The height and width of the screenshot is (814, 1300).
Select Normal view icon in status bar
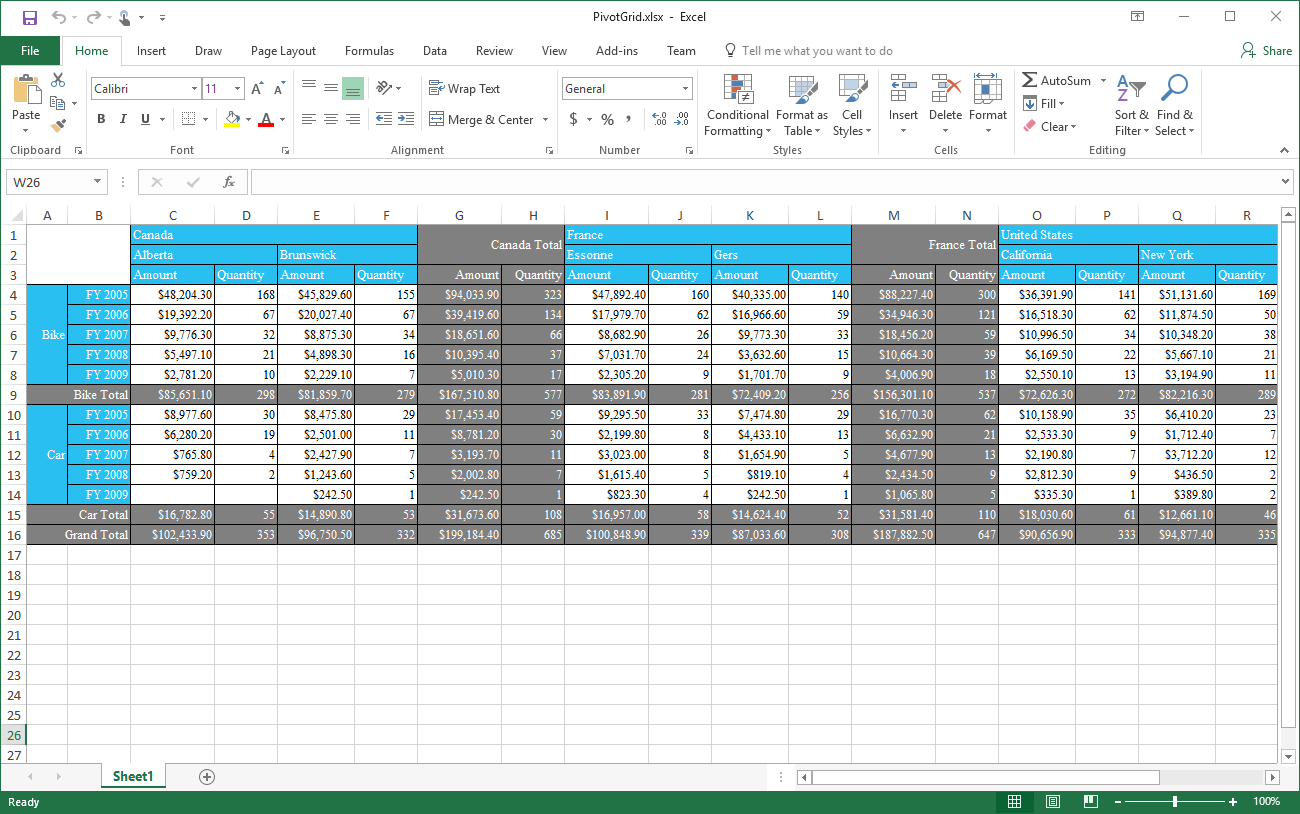(1014, 802)
